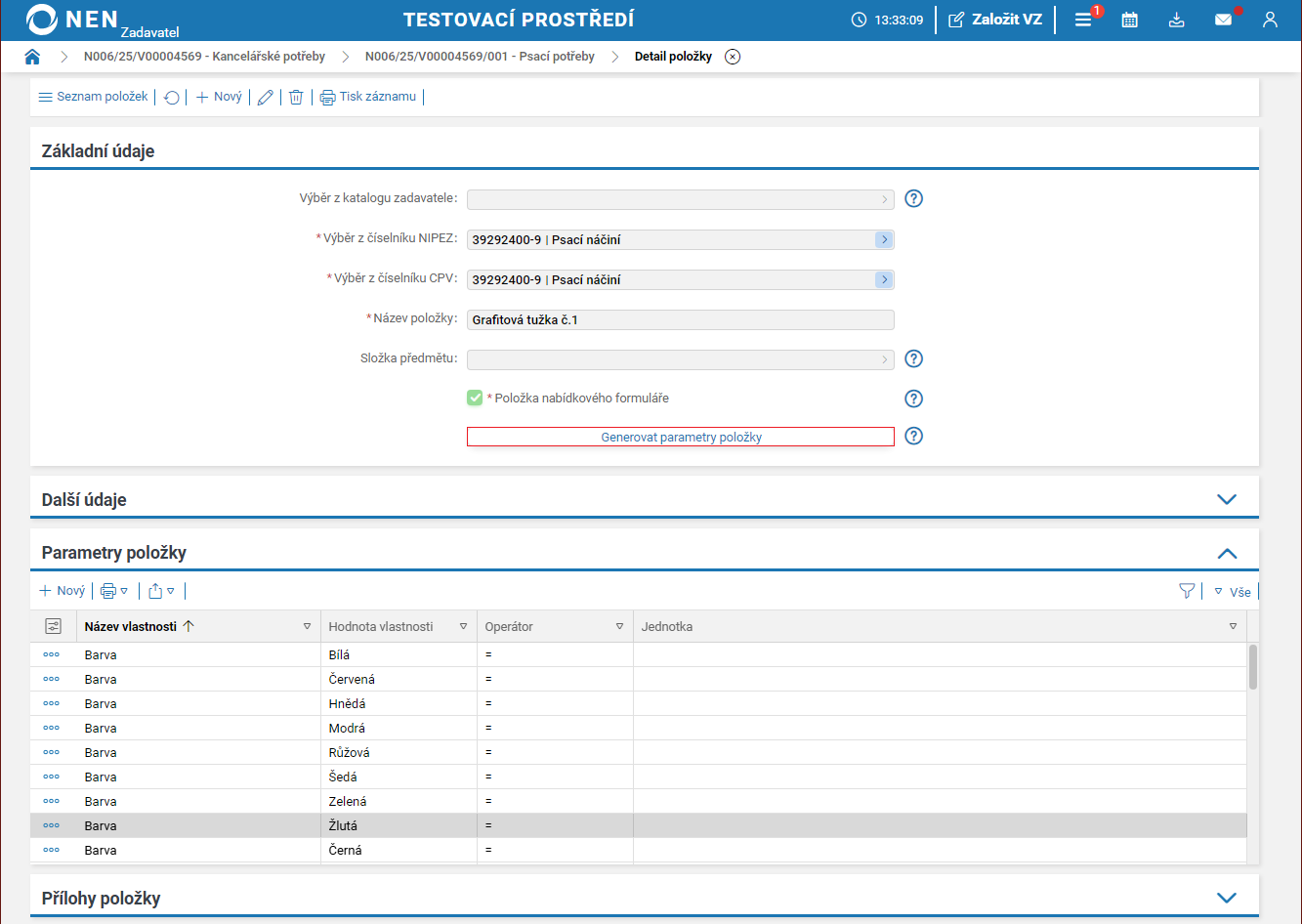
Task: Collapse the Parametry položky section
Action: click(x=1227, y=553)
